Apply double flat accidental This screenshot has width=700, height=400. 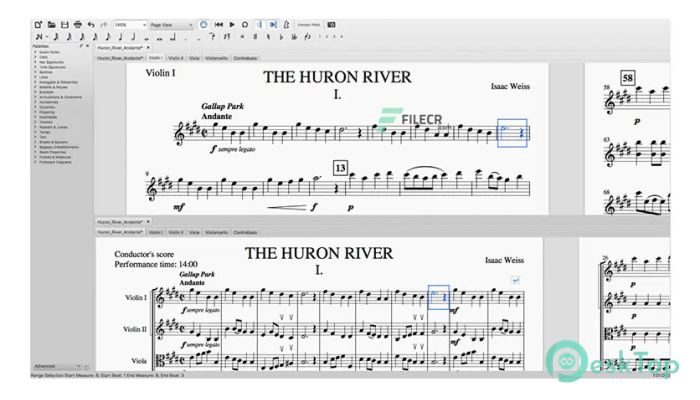[294, 37]
